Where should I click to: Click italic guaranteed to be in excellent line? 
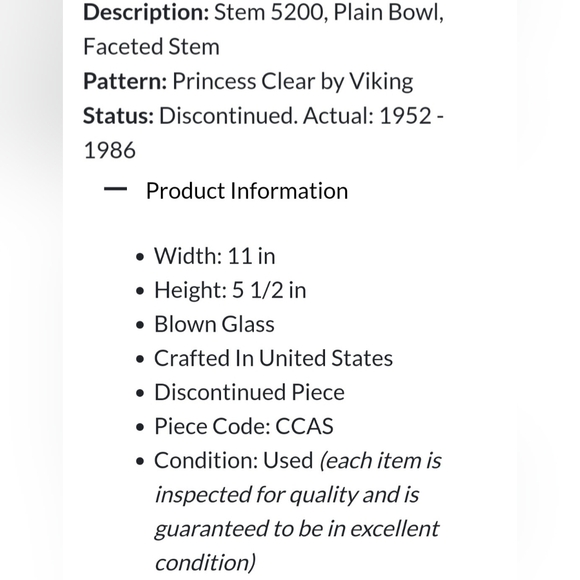(x=297, y=529)
